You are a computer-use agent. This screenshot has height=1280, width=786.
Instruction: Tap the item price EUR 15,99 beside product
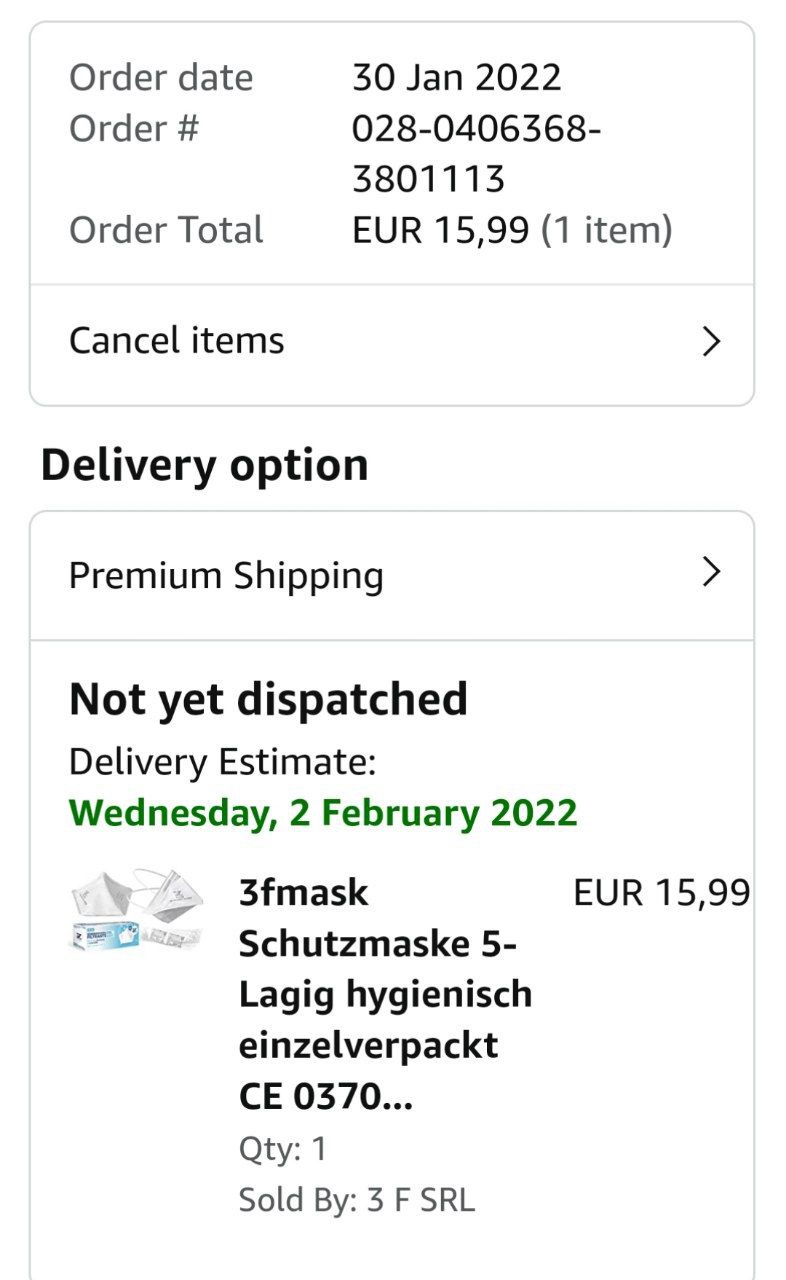coord(661,893)
